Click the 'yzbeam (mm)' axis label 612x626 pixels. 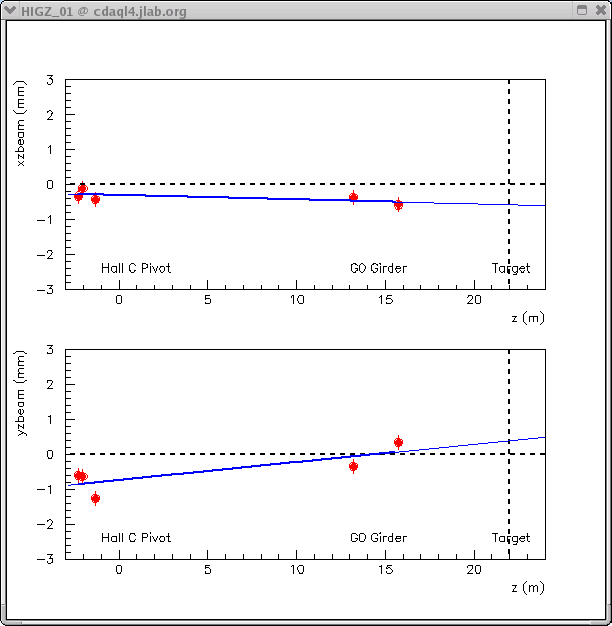click(20, 394)
